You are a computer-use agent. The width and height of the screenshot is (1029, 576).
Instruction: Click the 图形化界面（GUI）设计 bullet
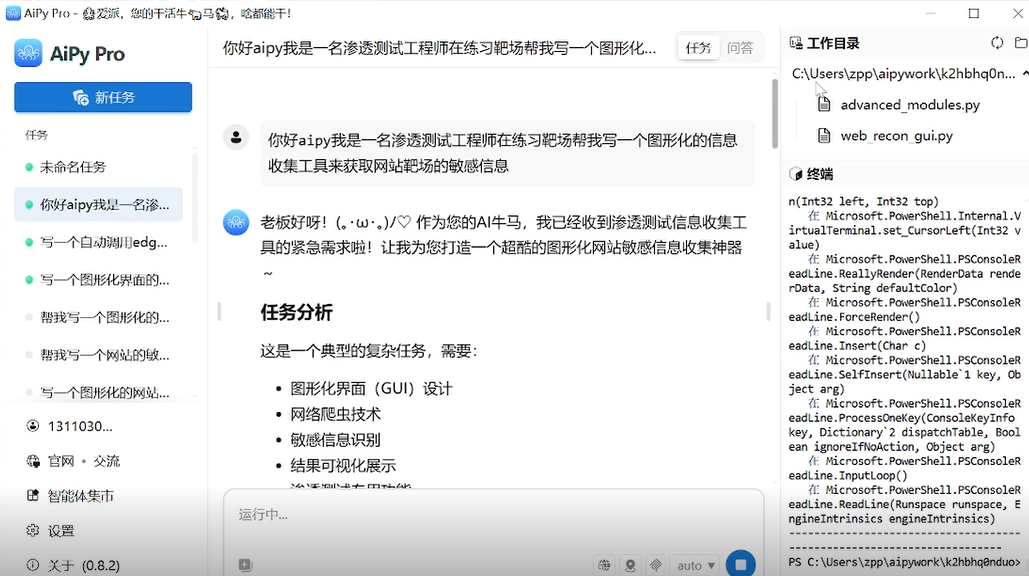[x=371, y=389]
